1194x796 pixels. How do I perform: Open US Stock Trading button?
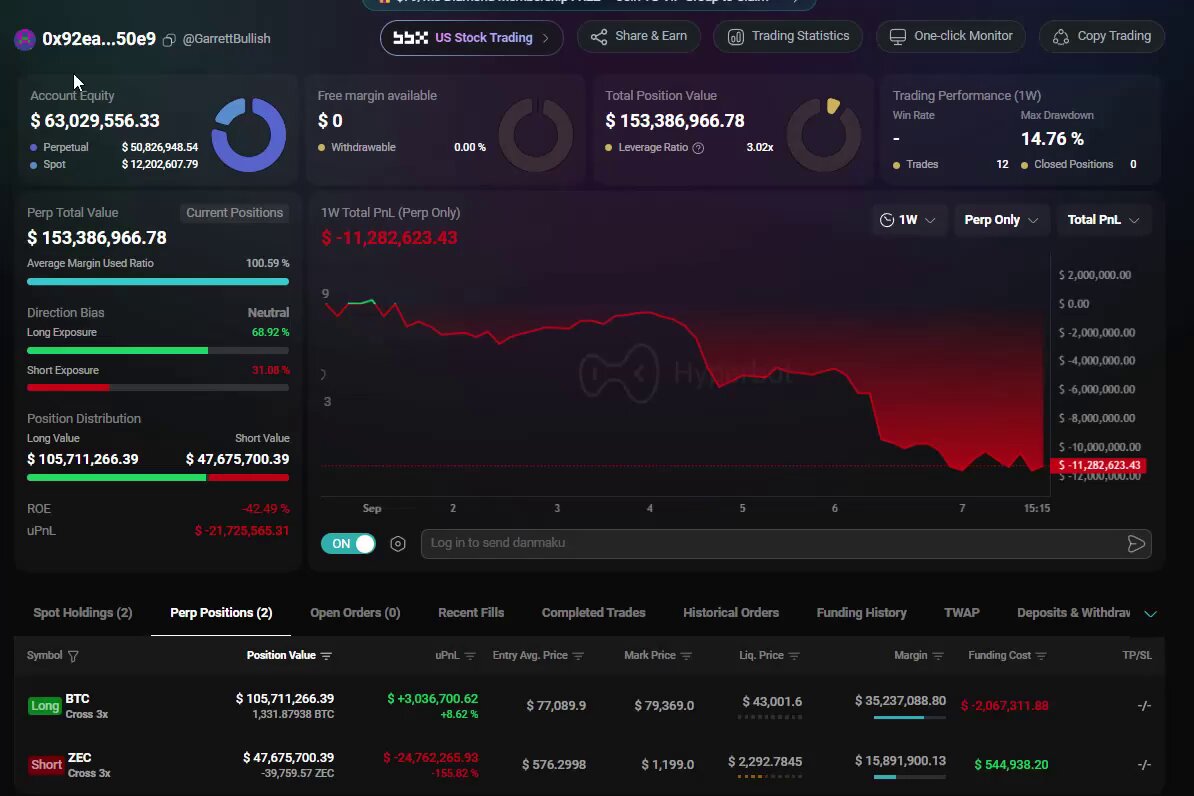click(x=471, y=38)
